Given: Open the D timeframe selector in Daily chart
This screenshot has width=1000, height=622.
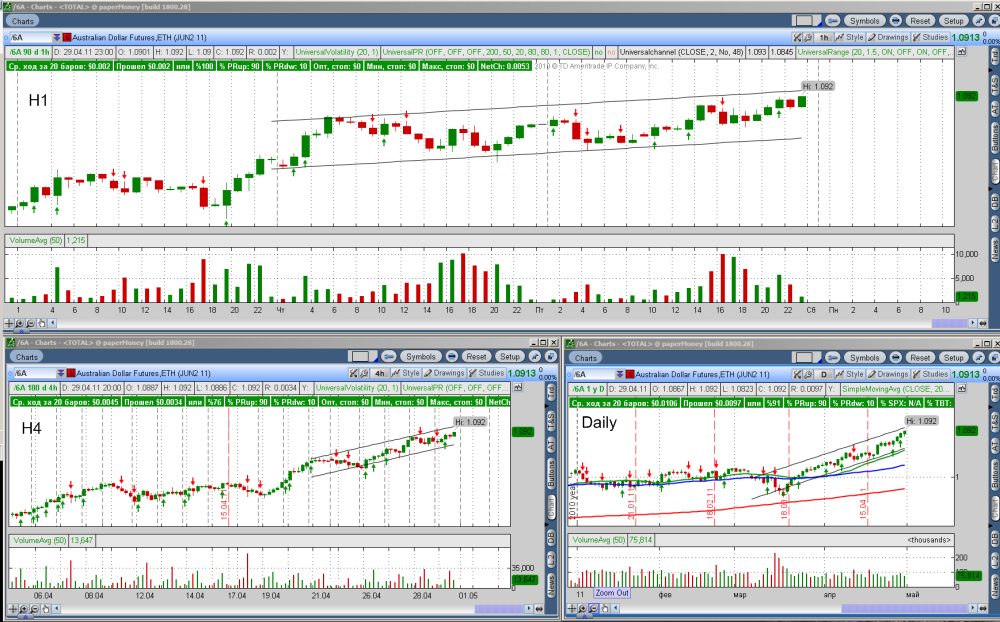Looking at the screenshot, I should [824, 374].
